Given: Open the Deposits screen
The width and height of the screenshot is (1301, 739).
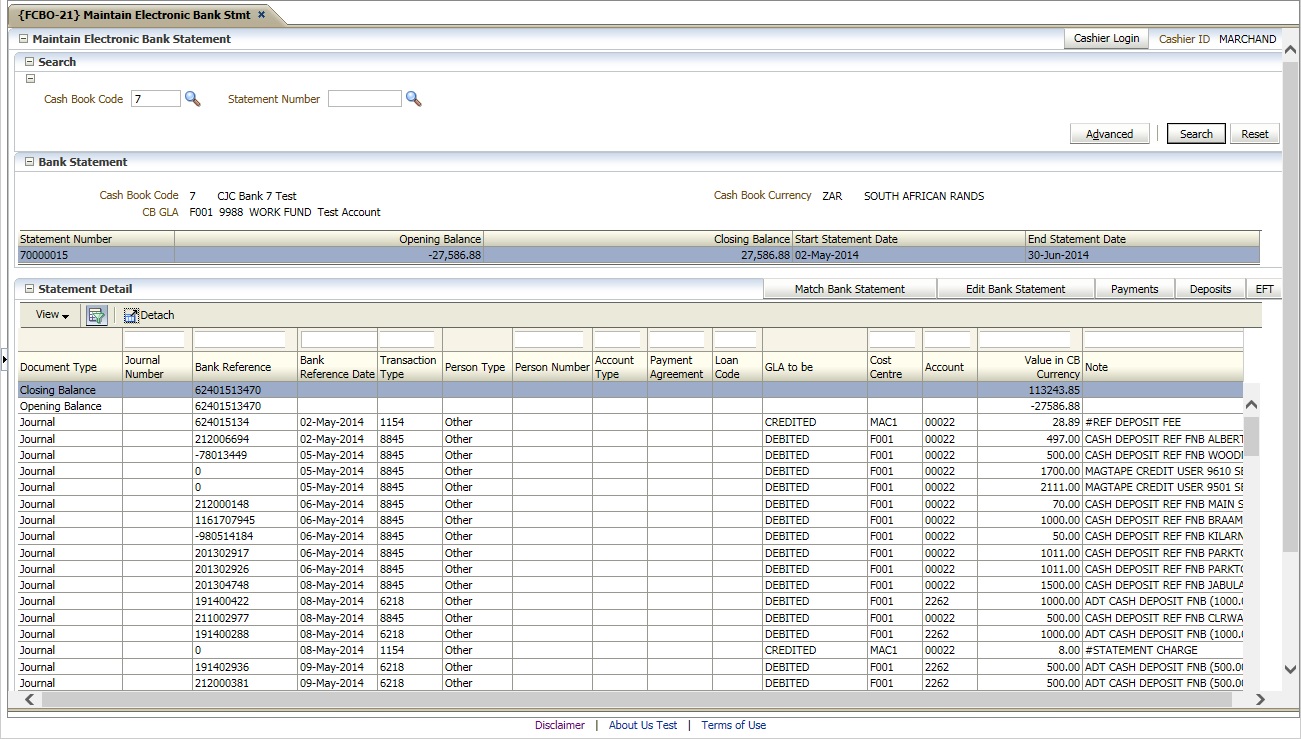Looking at the screenshot, I should pyautogui.click(x=1210, y=288).
